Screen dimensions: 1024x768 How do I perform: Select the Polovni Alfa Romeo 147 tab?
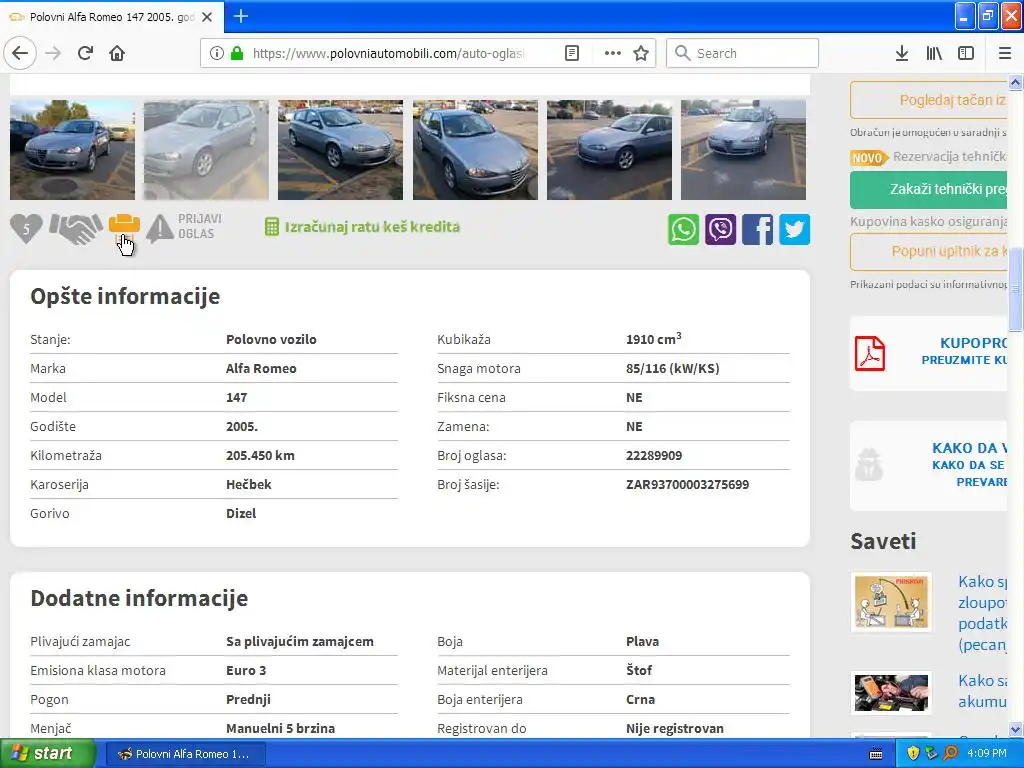pos(112,17)
